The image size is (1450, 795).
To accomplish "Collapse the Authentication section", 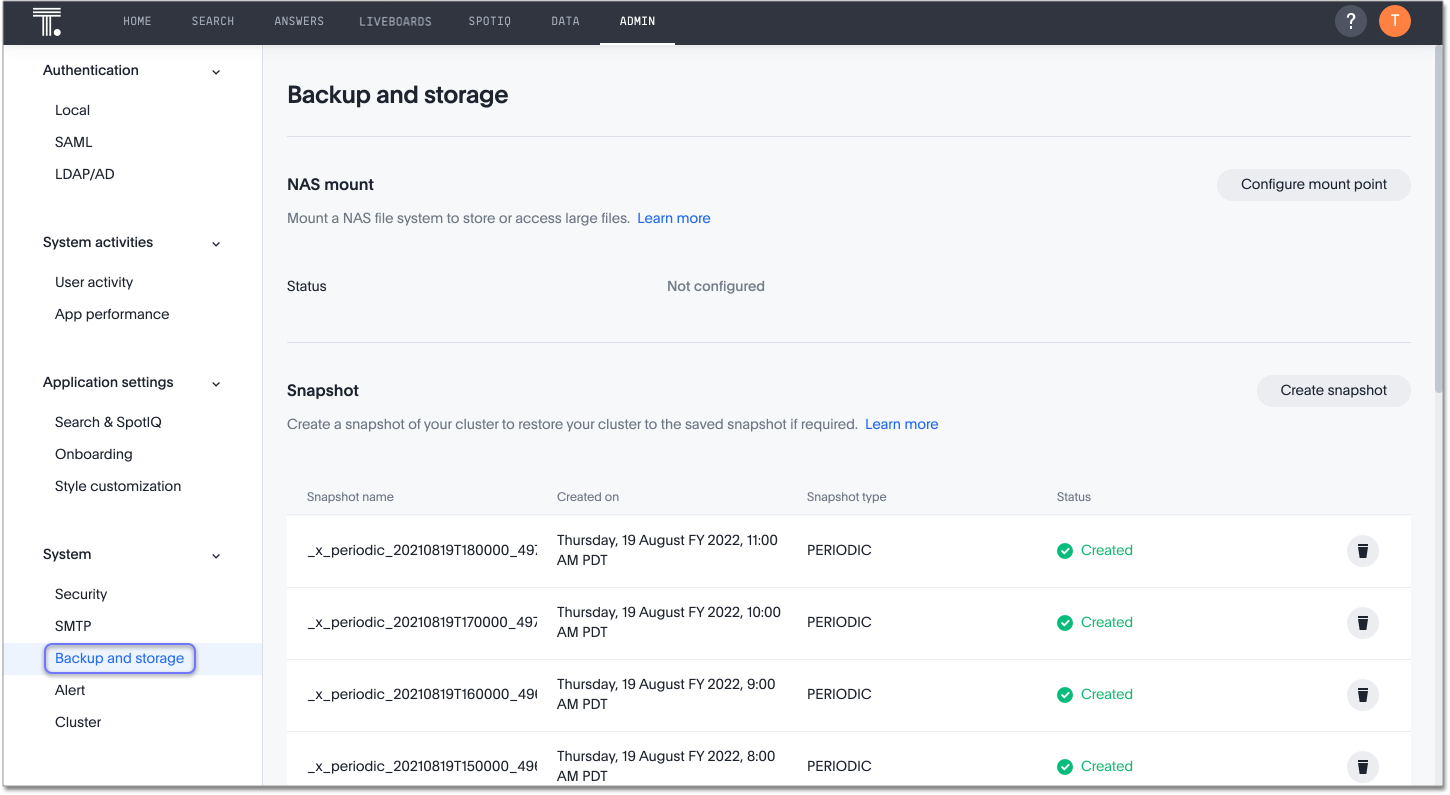I will coord(215,71).
